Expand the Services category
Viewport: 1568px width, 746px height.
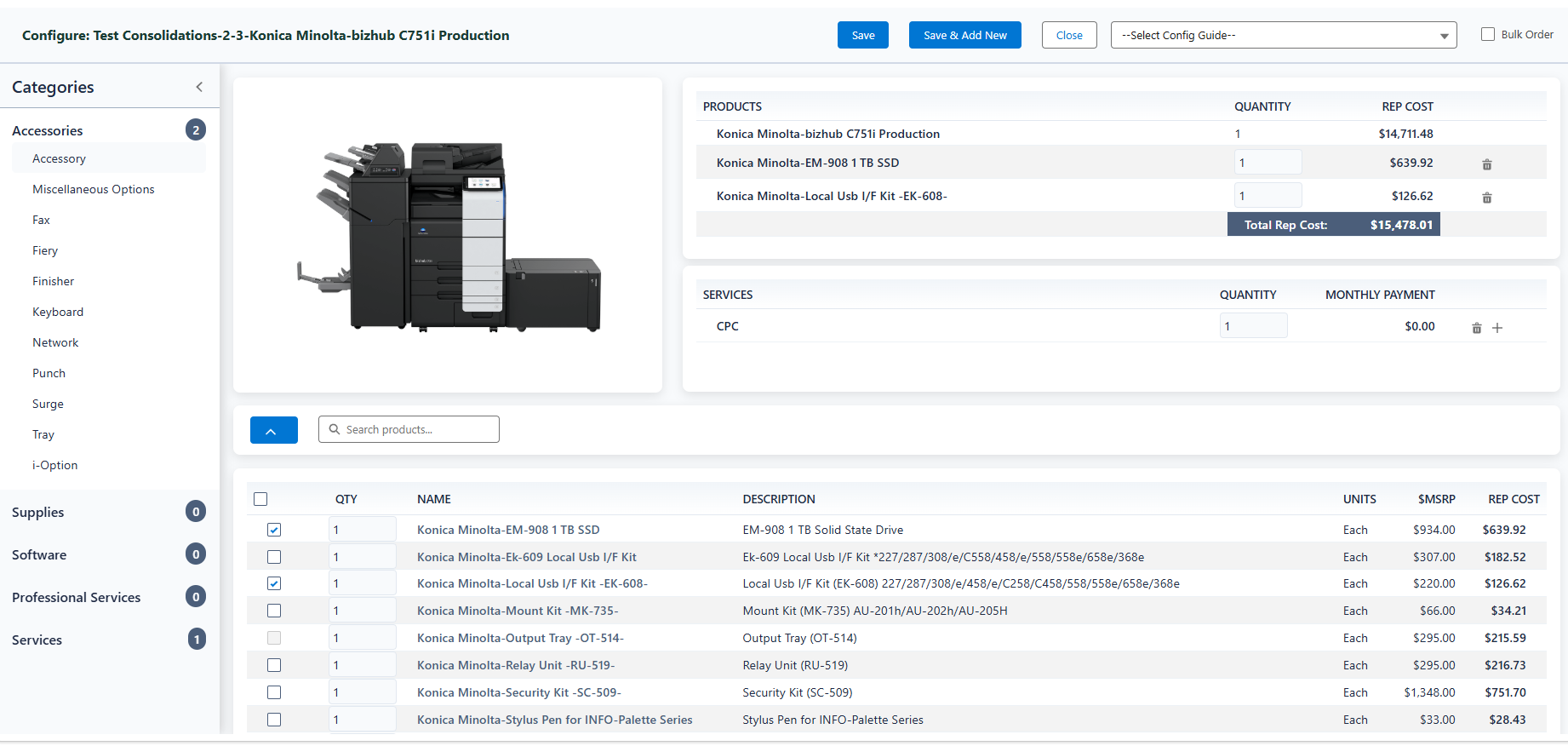[37, 640]
